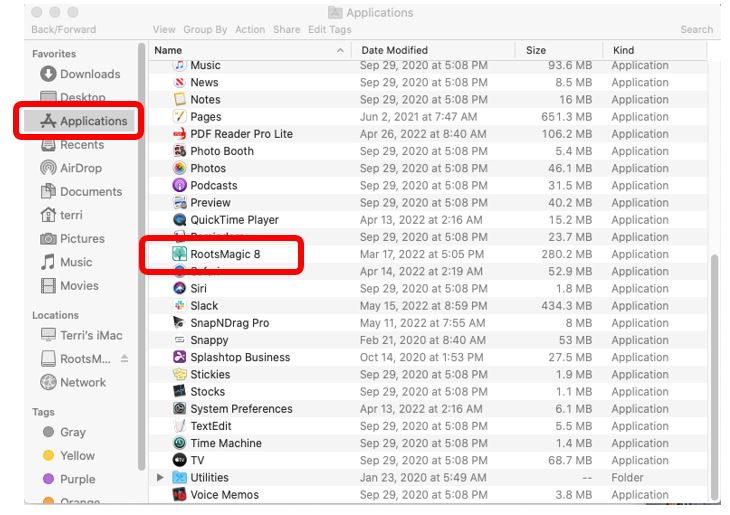Image resolution: width=730 pixels, height=515 pixels.
Task: Click the Search toolbar item
Action: click(x=696, y=30)
